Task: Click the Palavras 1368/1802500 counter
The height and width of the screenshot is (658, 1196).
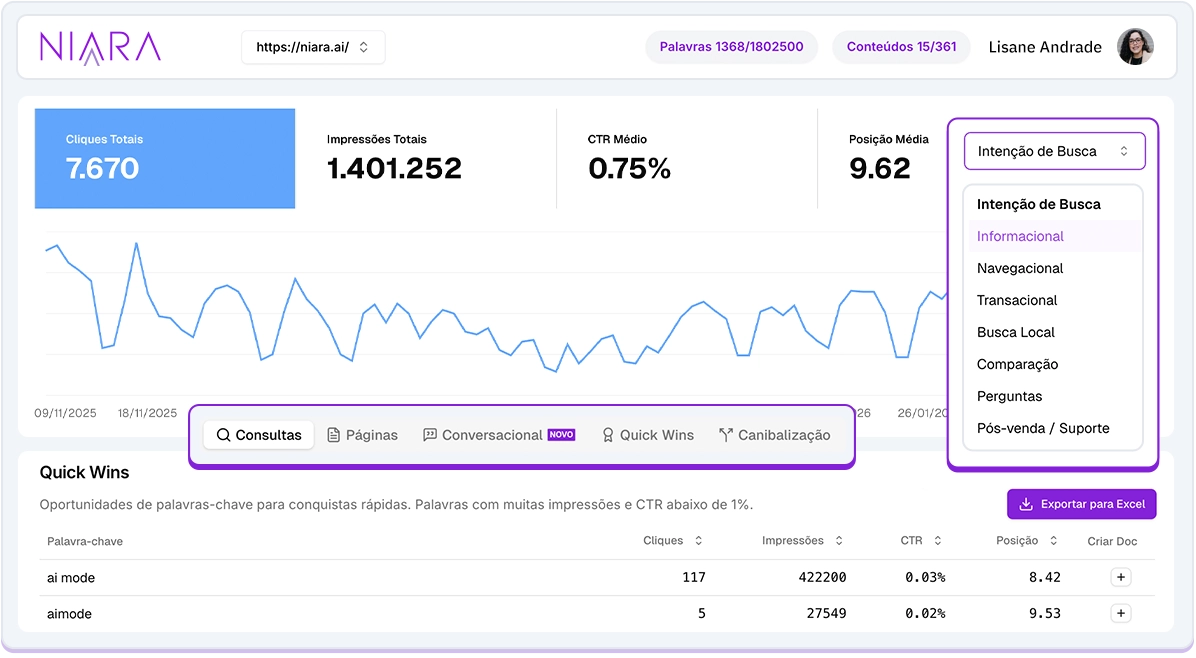Action: pos(731,46)
